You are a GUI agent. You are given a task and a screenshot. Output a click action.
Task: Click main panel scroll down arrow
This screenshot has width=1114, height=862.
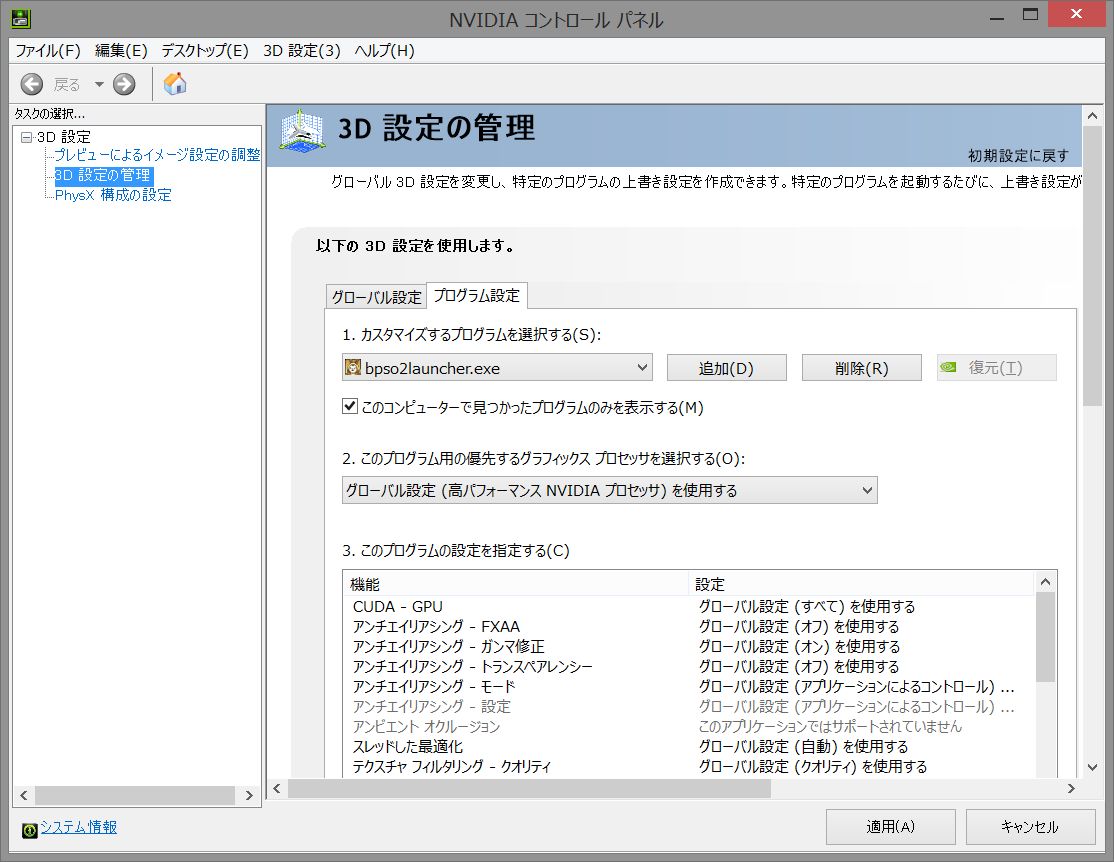click(x=1093, y=767)
